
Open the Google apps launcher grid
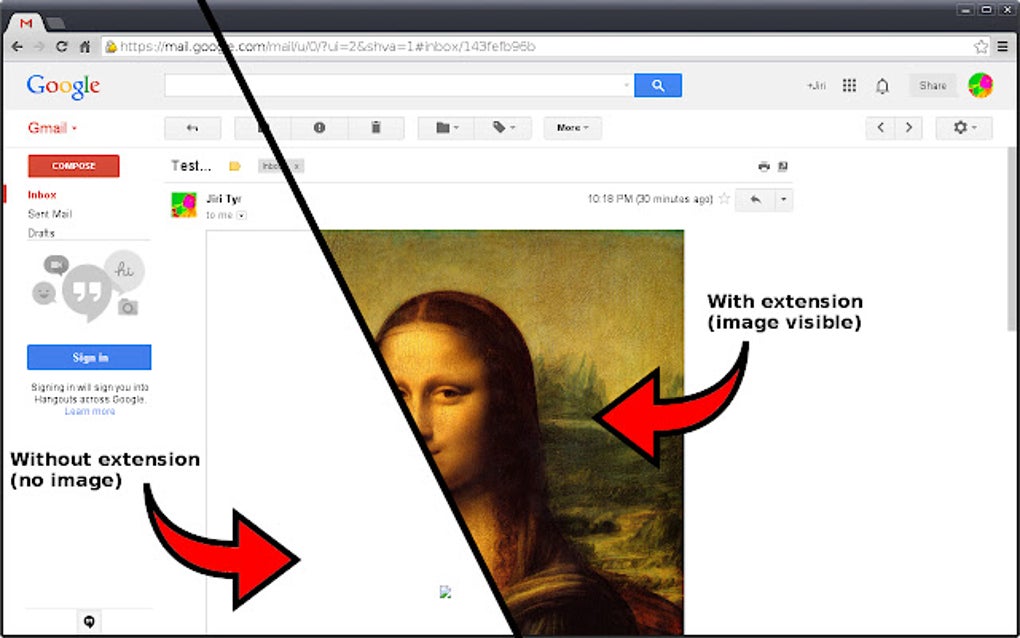[849, 85]
